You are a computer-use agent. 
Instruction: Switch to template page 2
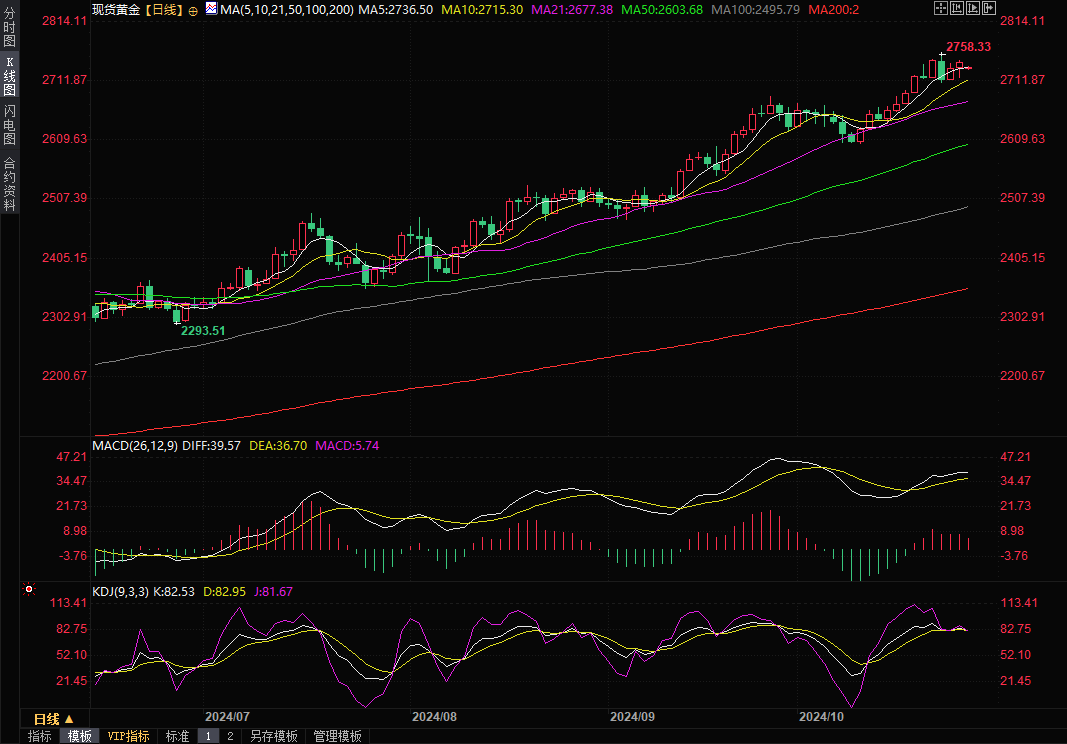(230, 736)
